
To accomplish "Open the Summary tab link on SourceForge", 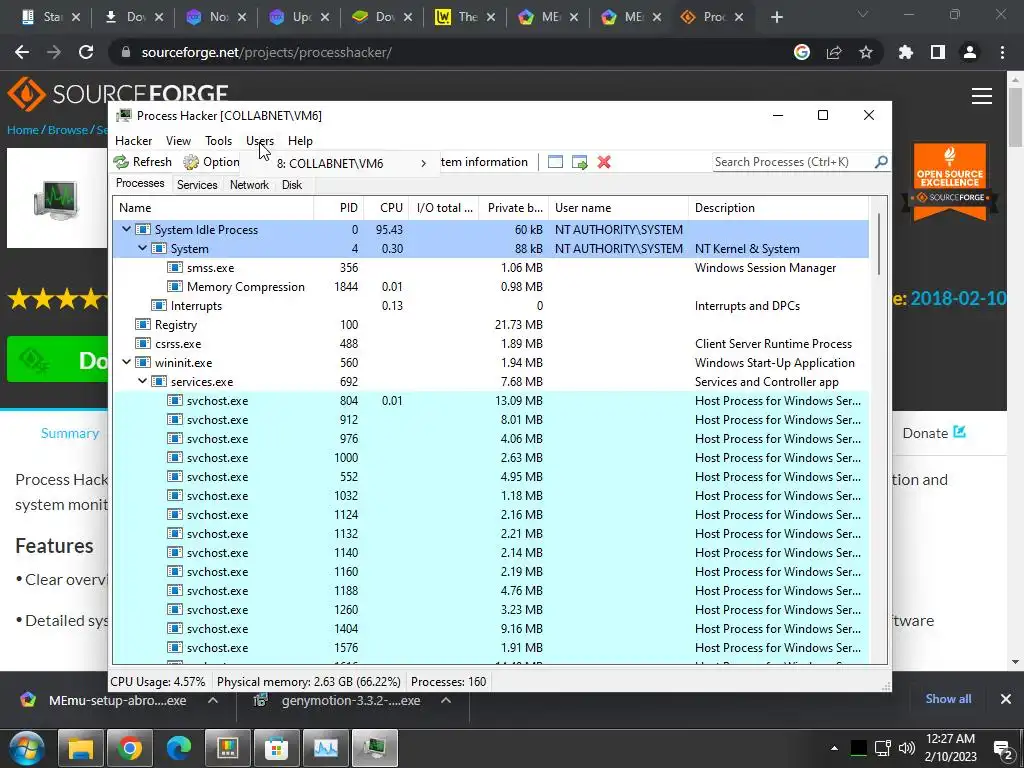I will [70, 433].
